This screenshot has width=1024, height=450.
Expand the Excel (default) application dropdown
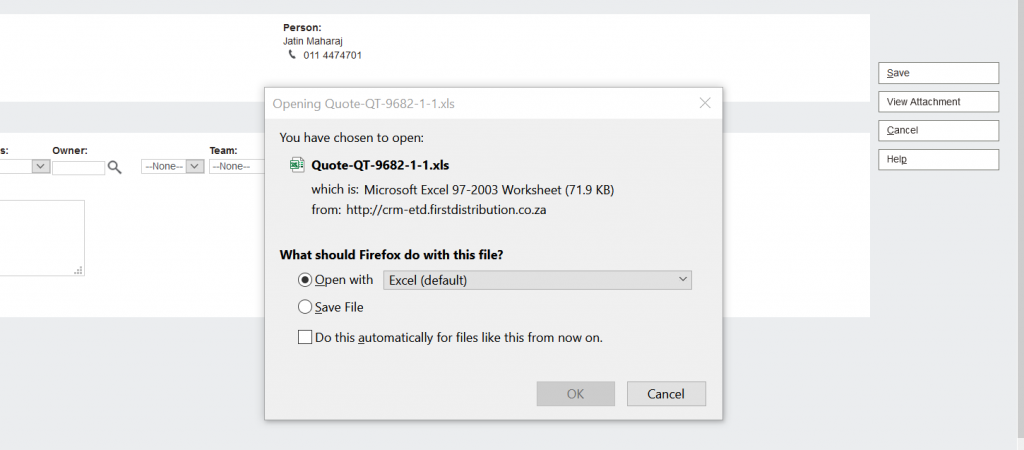(538, 280)
